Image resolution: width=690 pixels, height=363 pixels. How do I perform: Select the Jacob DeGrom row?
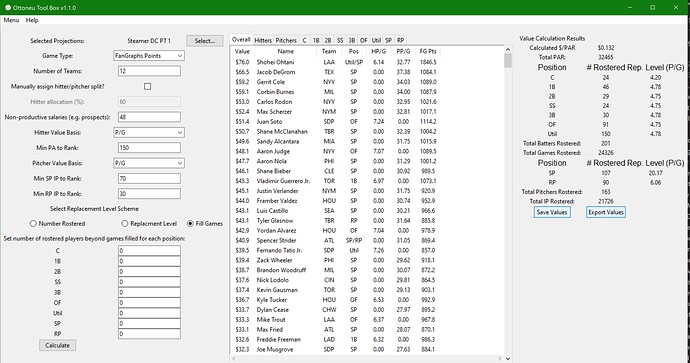click(335, 72)
